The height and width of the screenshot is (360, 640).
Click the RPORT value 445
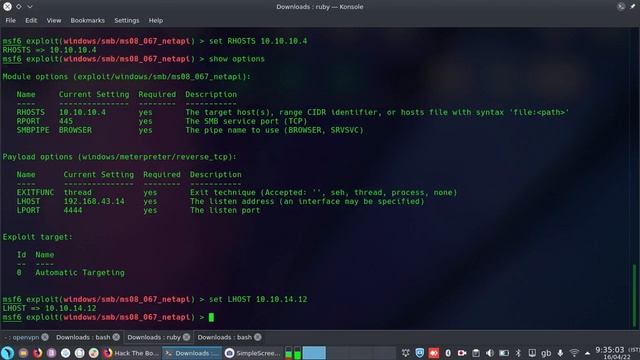tap(66, 121)
